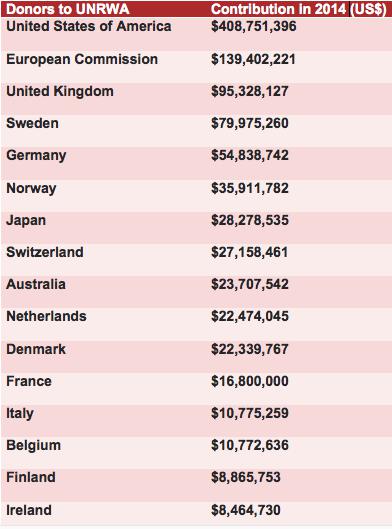Click the Finland row entry
The image size is (392, 529).
pos(31,477)
